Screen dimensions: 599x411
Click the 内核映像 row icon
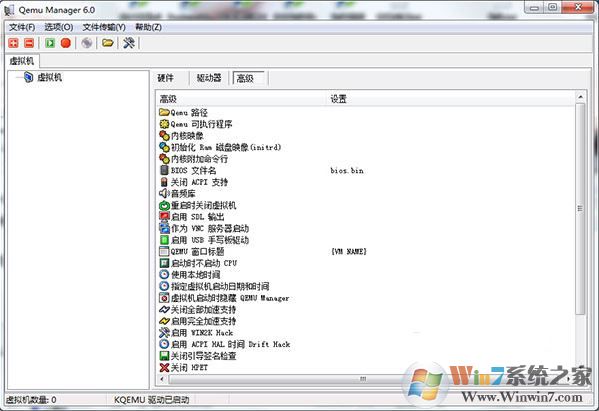164,136
